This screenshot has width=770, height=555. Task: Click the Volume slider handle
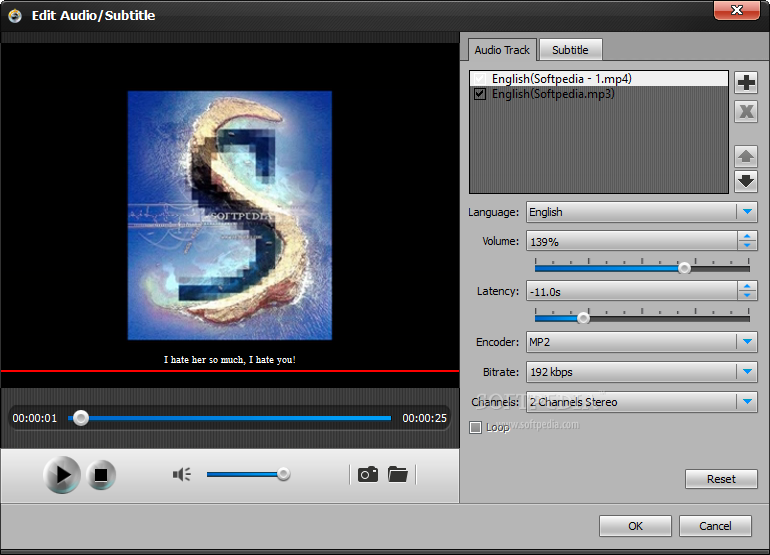(684, 268)
